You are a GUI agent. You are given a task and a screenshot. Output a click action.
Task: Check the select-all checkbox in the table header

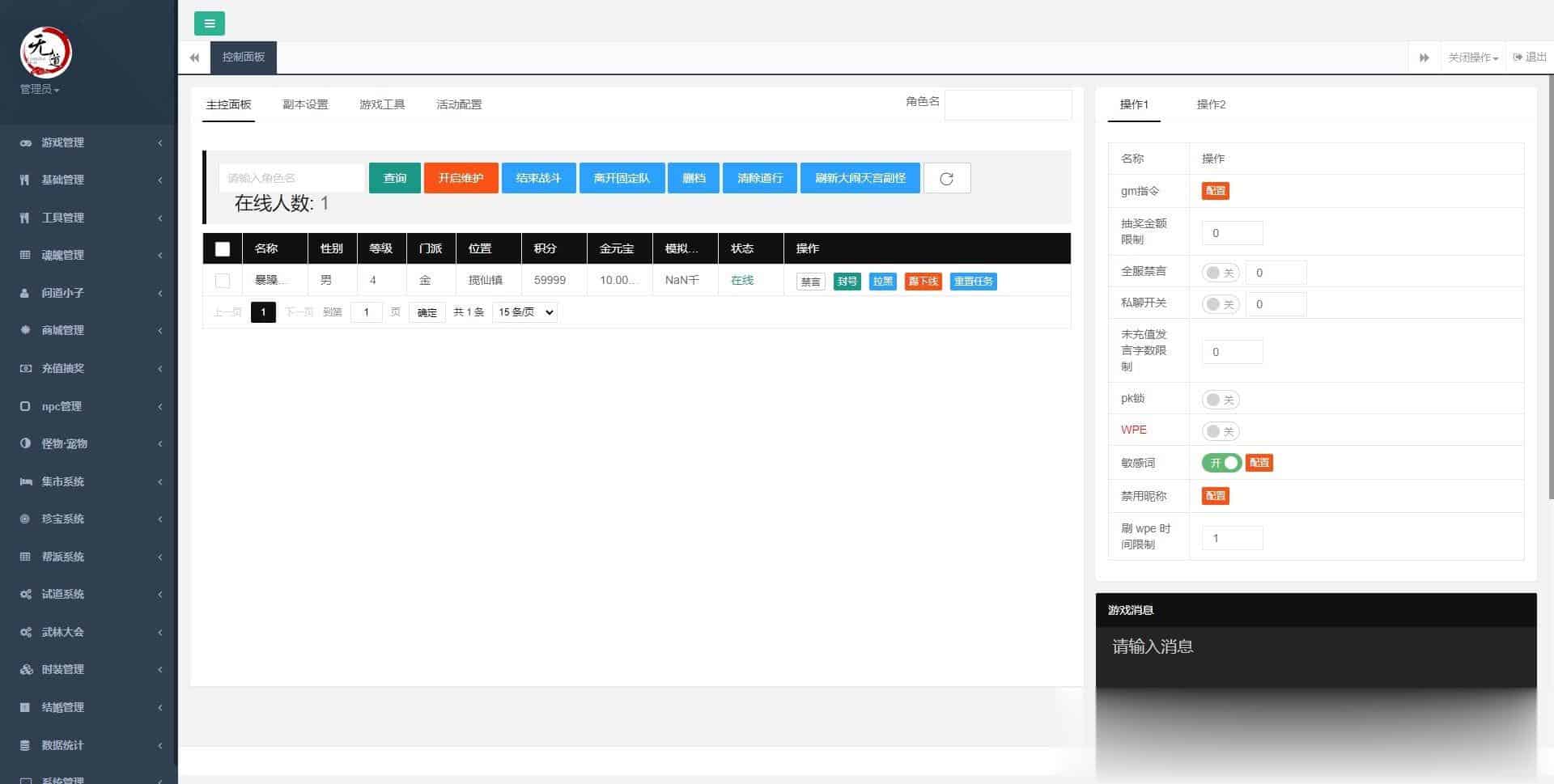[223, 249]
